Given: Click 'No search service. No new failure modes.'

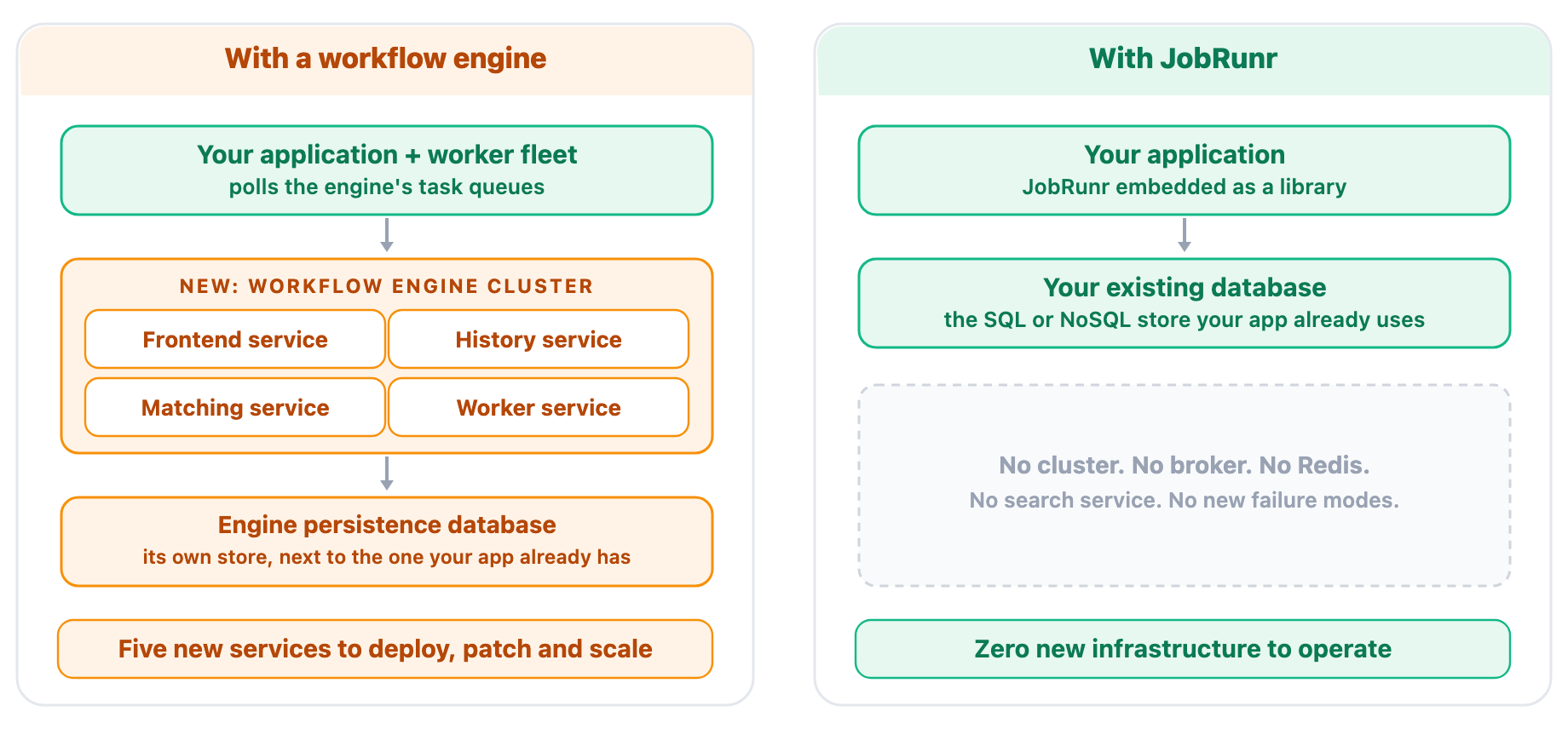Looking at the screenshot, I should coord(1185,500).
